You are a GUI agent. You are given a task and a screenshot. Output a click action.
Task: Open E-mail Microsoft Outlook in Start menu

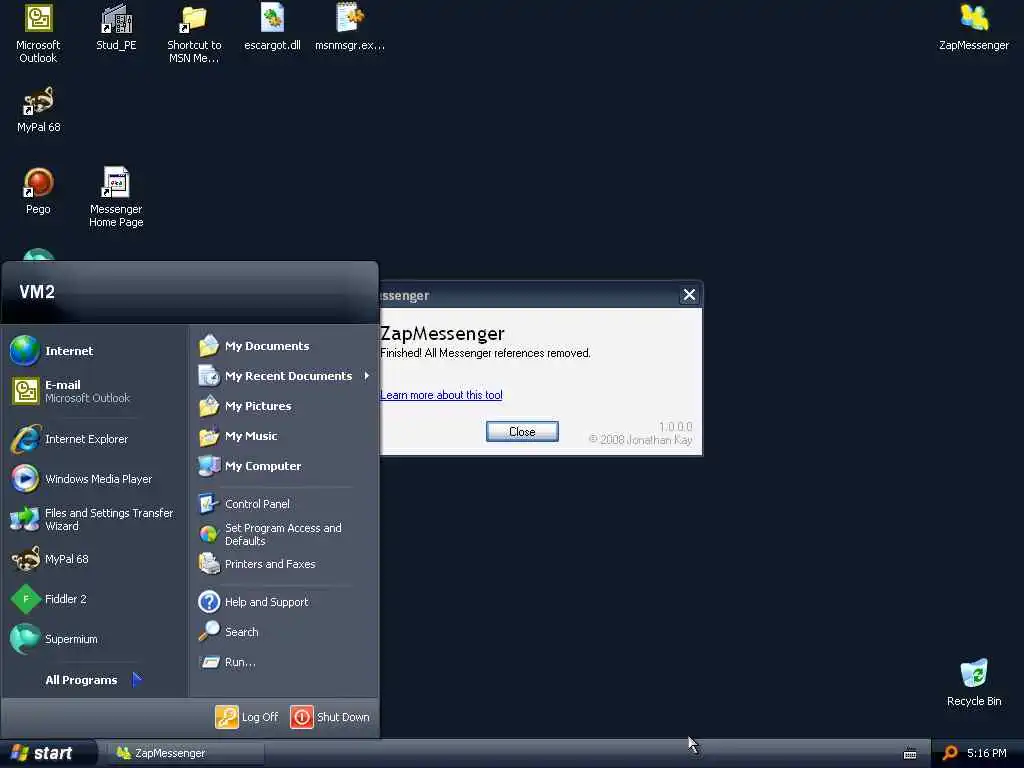pyautogui.click(x=95, y=391)
